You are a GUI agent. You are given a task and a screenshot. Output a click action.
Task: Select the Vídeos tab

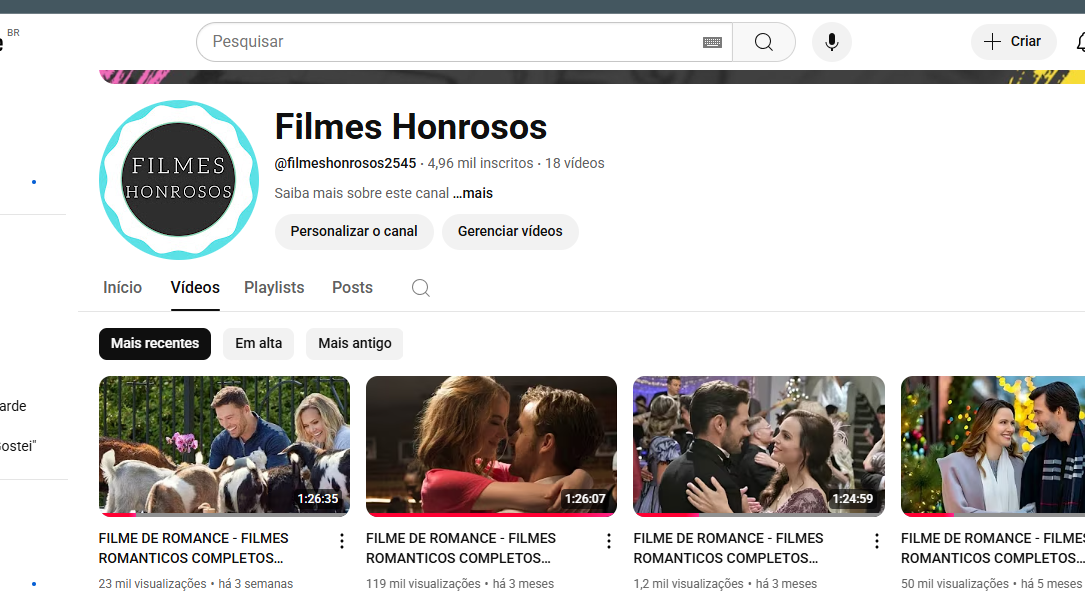pyautogui.click(x=195, y=287)
